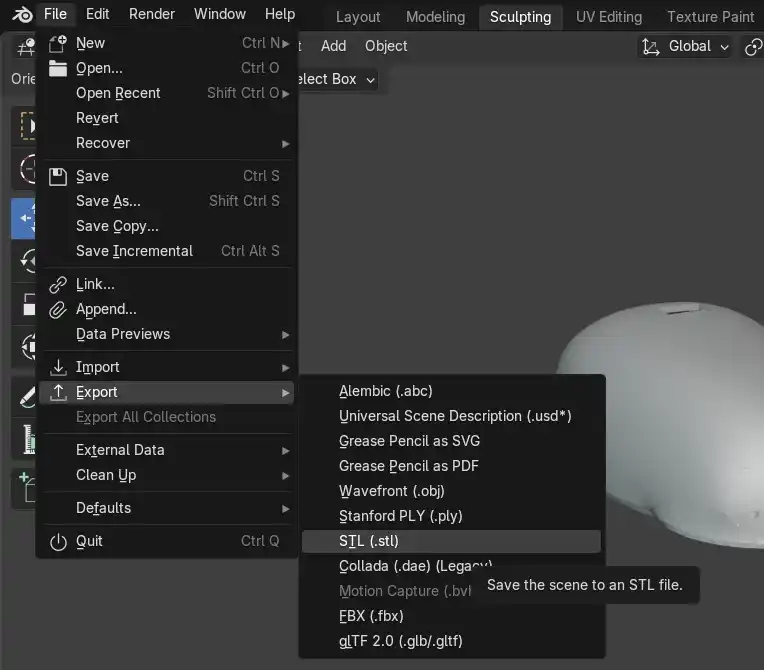Expand the Clean Up submenu
Image resolution: width=764 pixels, height=670 pixels.
pos(166,475)
